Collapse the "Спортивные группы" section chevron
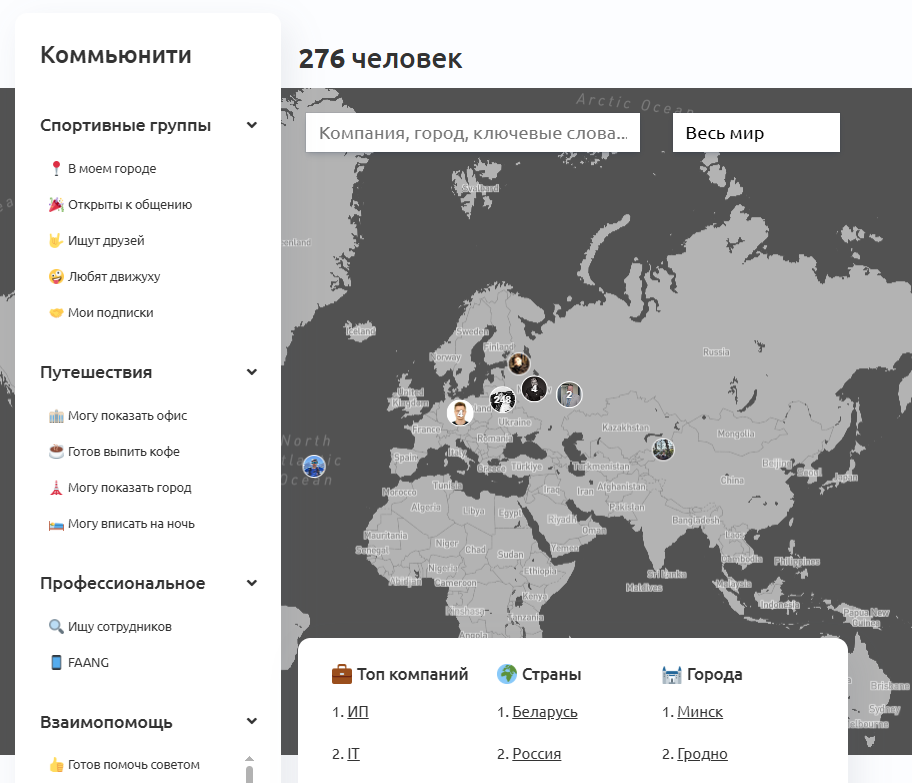 coord(252,126)
